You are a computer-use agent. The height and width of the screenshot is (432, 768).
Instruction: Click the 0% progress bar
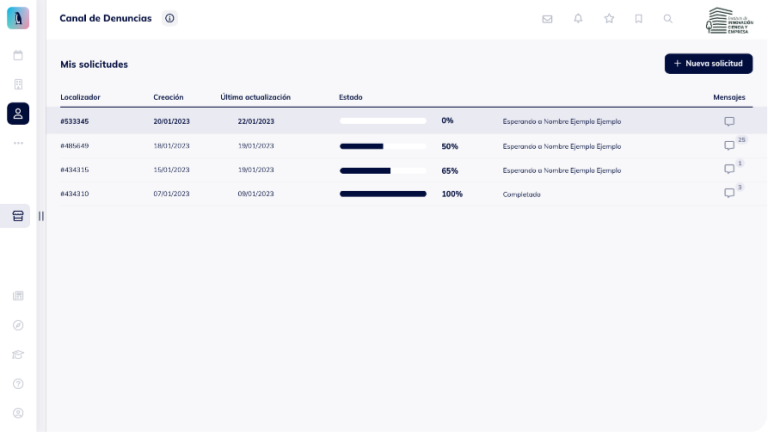(x=383, y=121)
